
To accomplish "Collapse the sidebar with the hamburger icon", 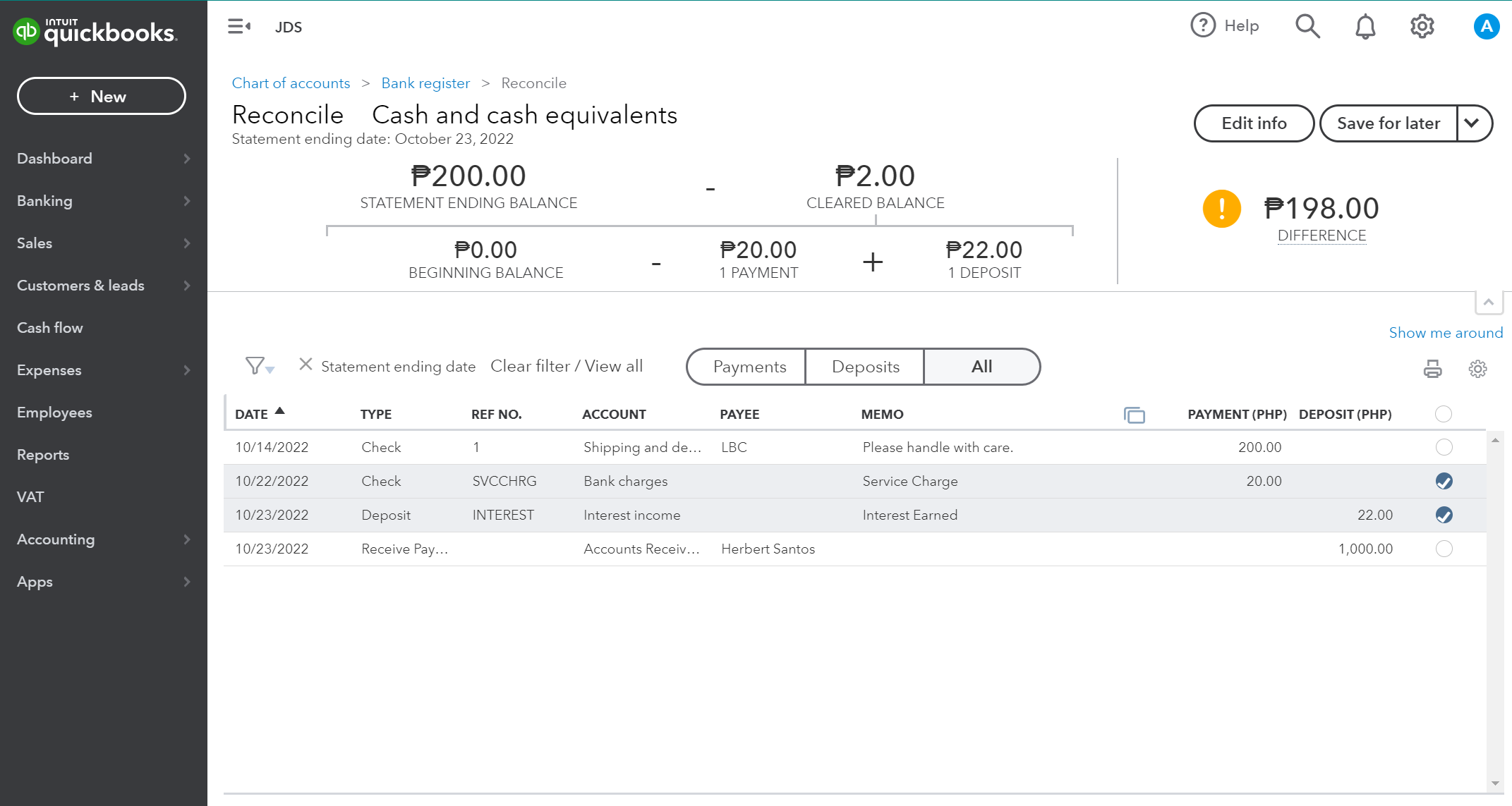I will click(238, 27).
